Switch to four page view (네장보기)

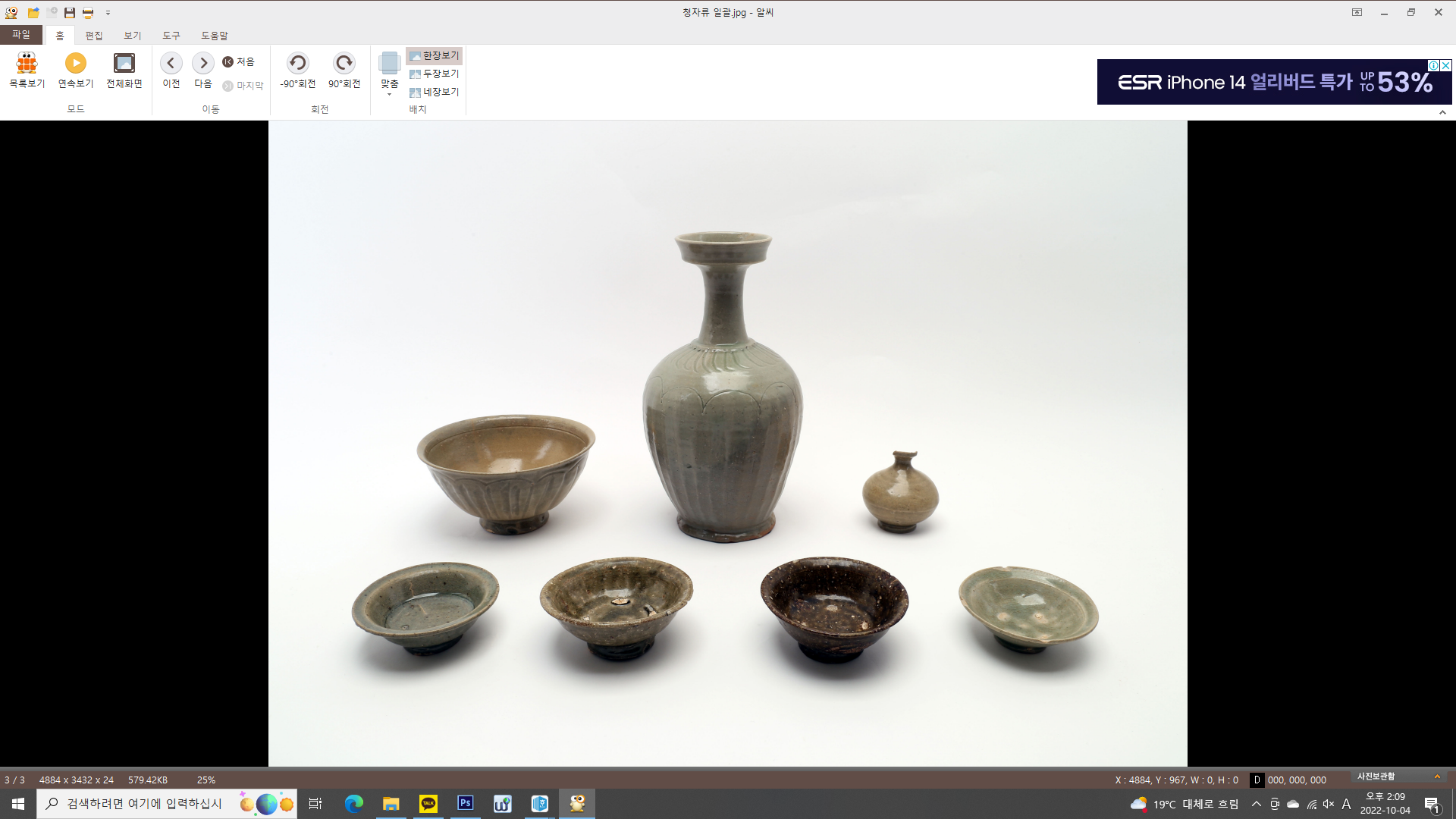click(x=435, y=92)
